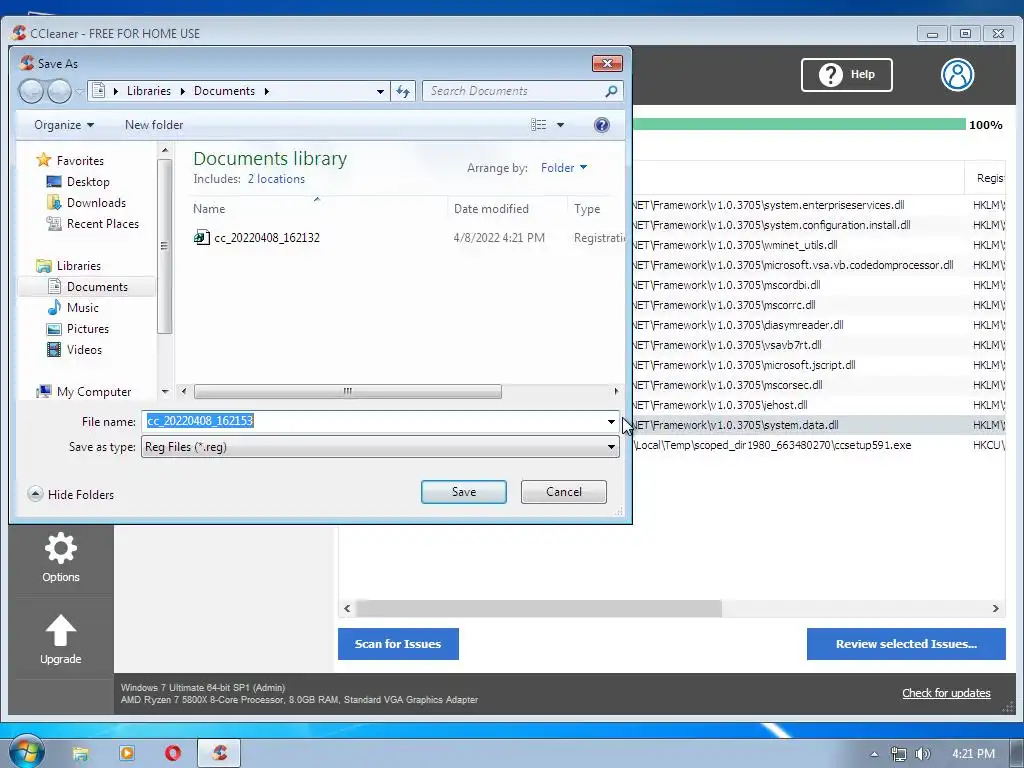Viewport: 1024px width, 768px height.
Task: Select mscordbi.dll row
Action: (x=818, y=285)
